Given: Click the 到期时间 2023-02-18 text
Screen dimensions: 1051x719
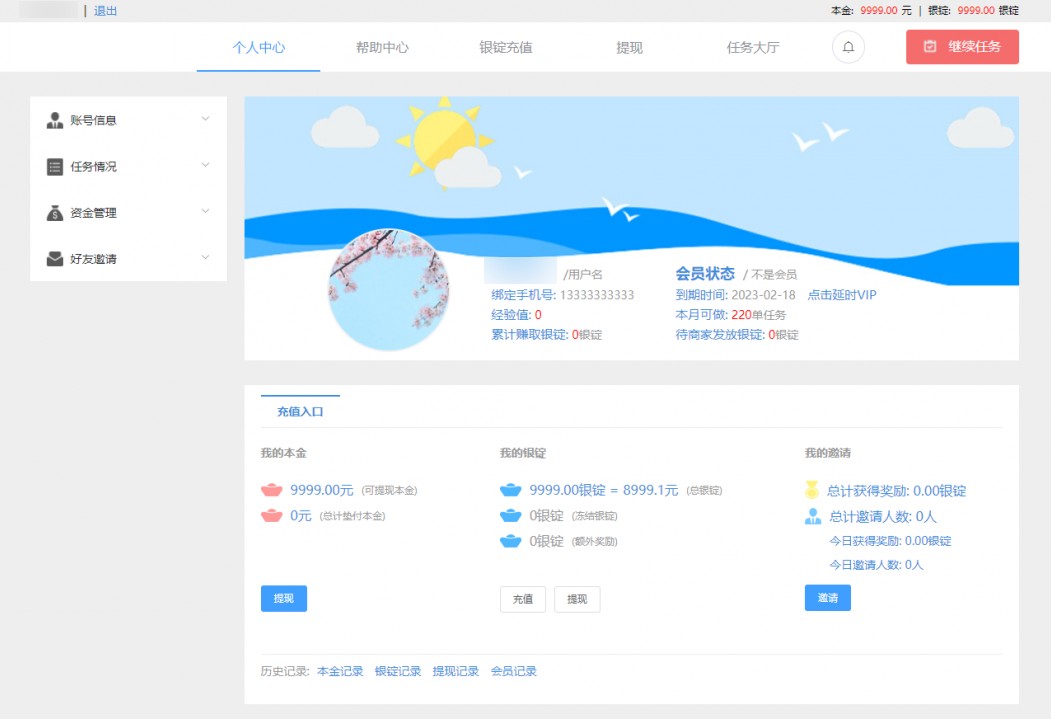Looking at the screenshot, I should point(735,295).
